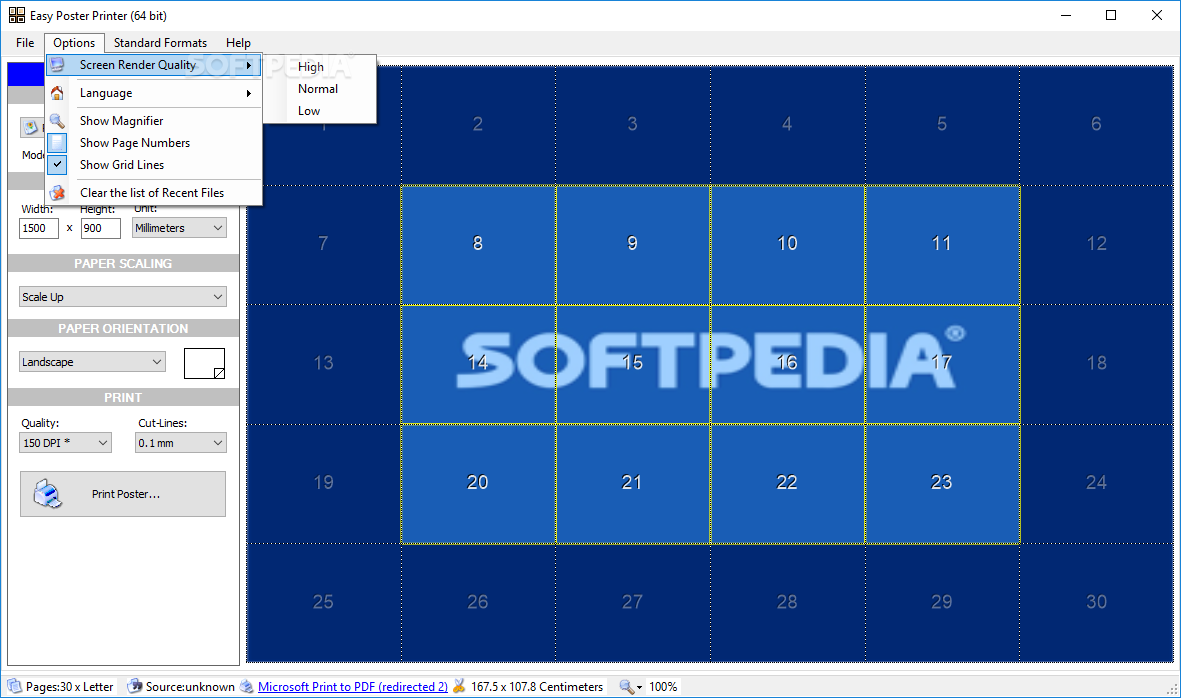Select High render quality
Image resolution: width=1181 pixels, height=698 pixels.
pos(310,67)
